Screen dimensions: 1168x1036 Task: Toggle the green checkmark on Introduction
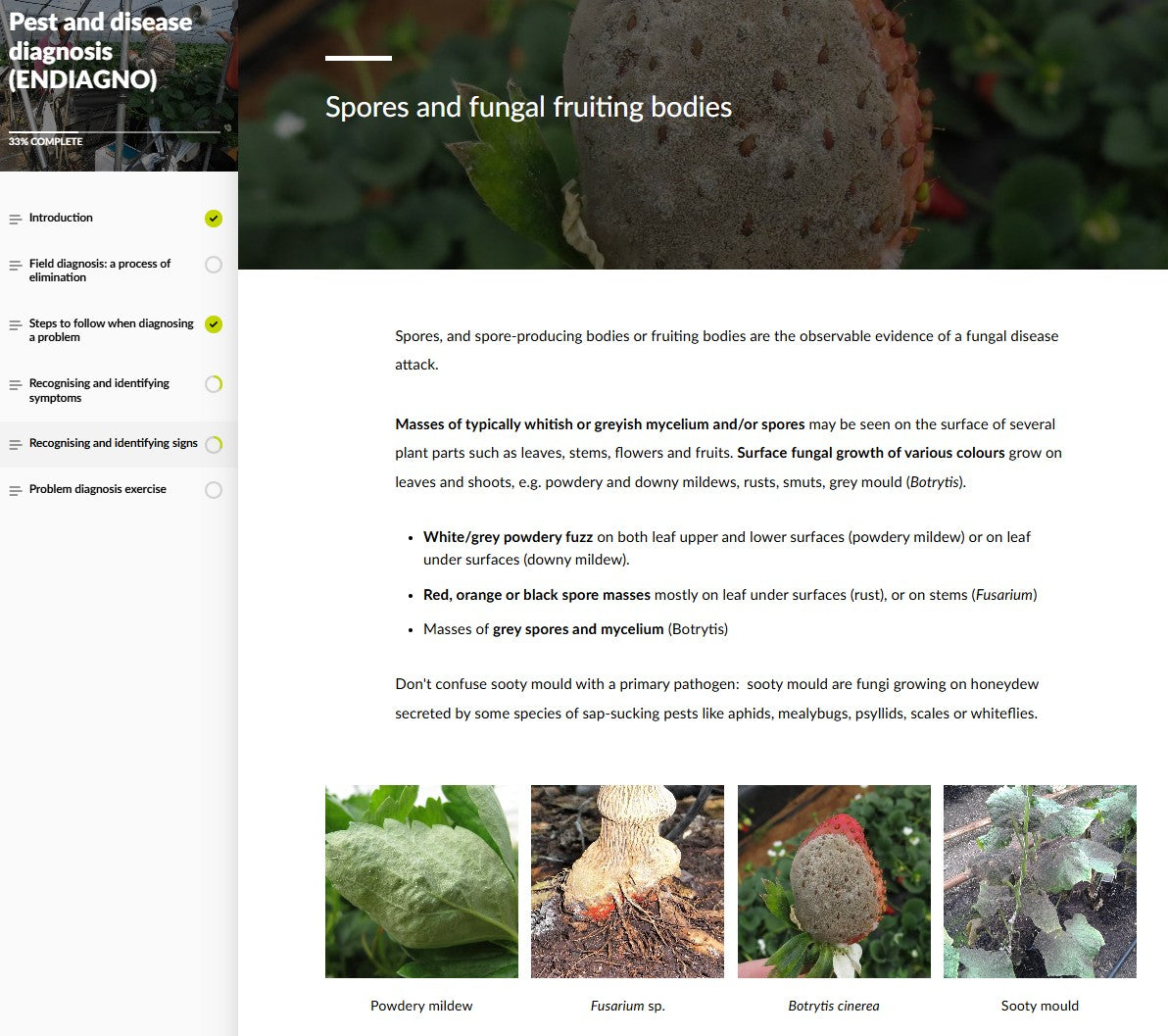coord(214,218)
